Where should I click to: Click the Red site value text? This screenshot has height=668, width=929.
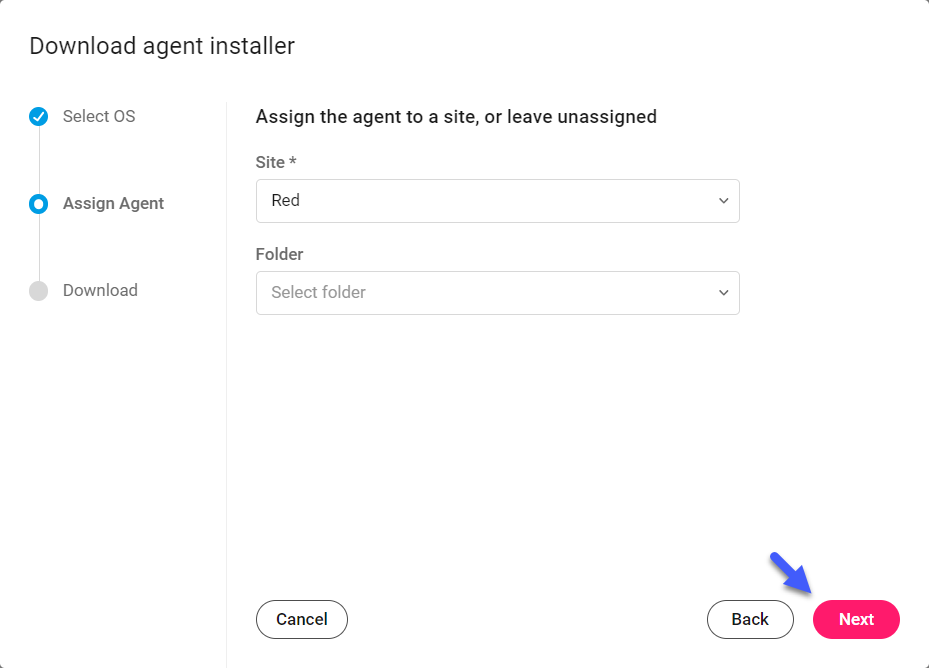tap(285, 200)
